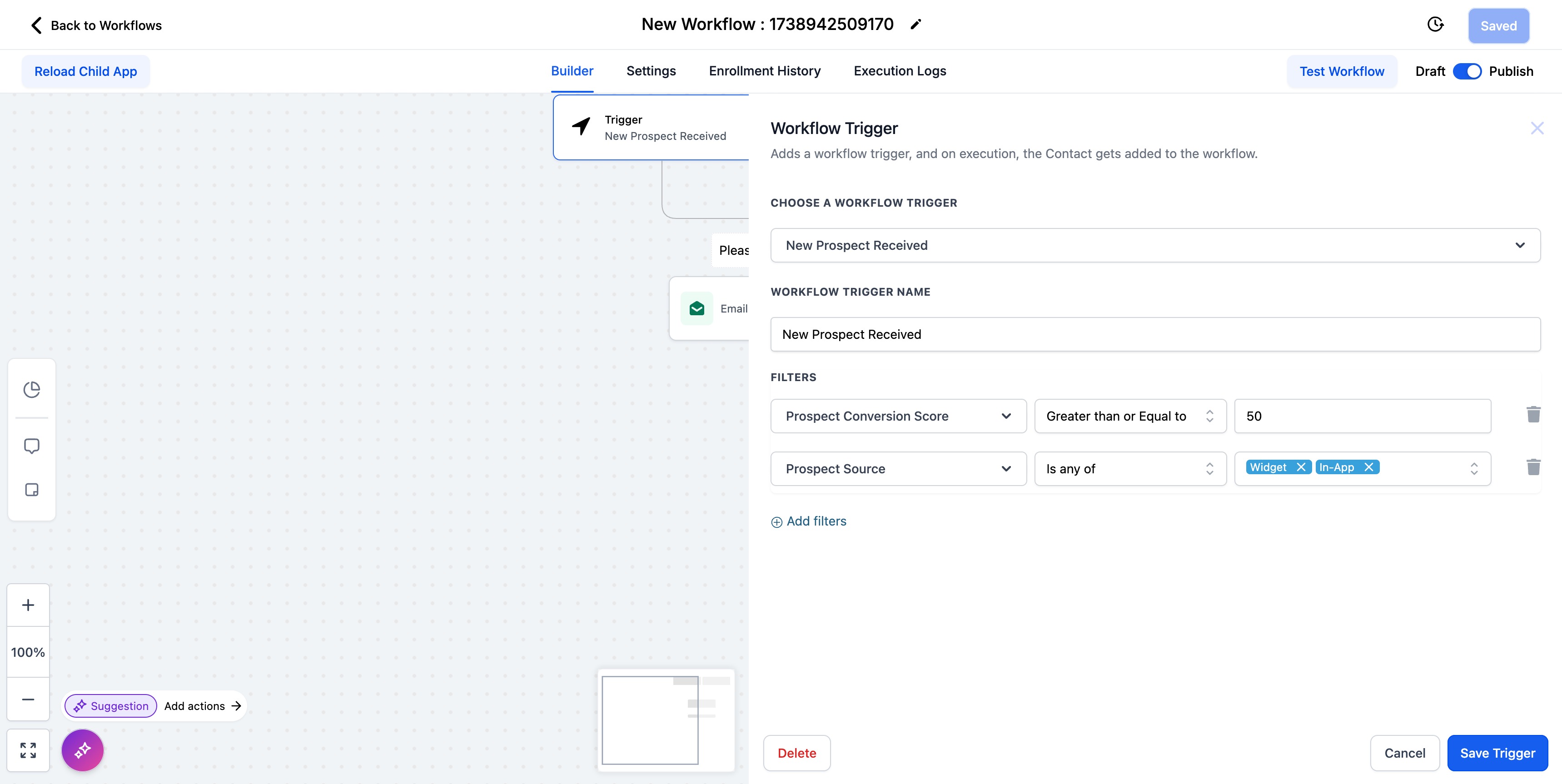This screenshot has height=784, width=1562.
Task: Open the Is any of operator dropdown
Action: click(1129, 469)
